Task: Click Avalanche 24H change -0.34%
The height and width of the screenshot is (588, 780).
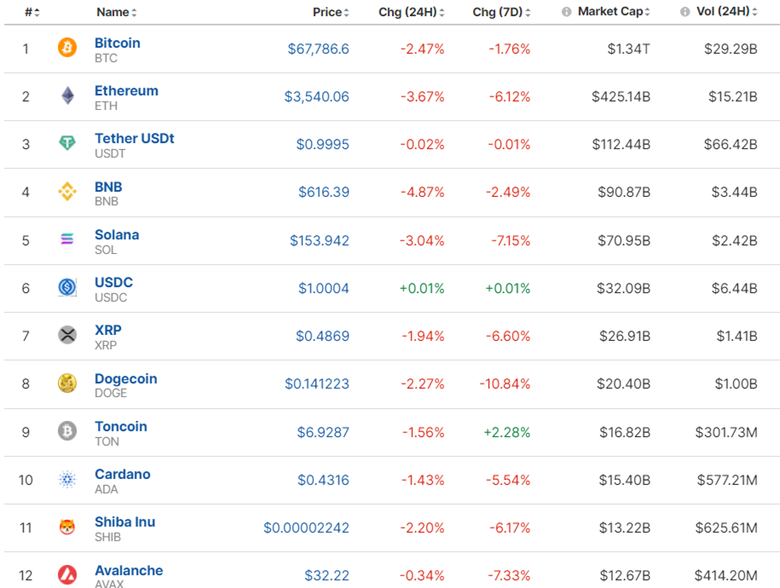Action: (422, 576)
